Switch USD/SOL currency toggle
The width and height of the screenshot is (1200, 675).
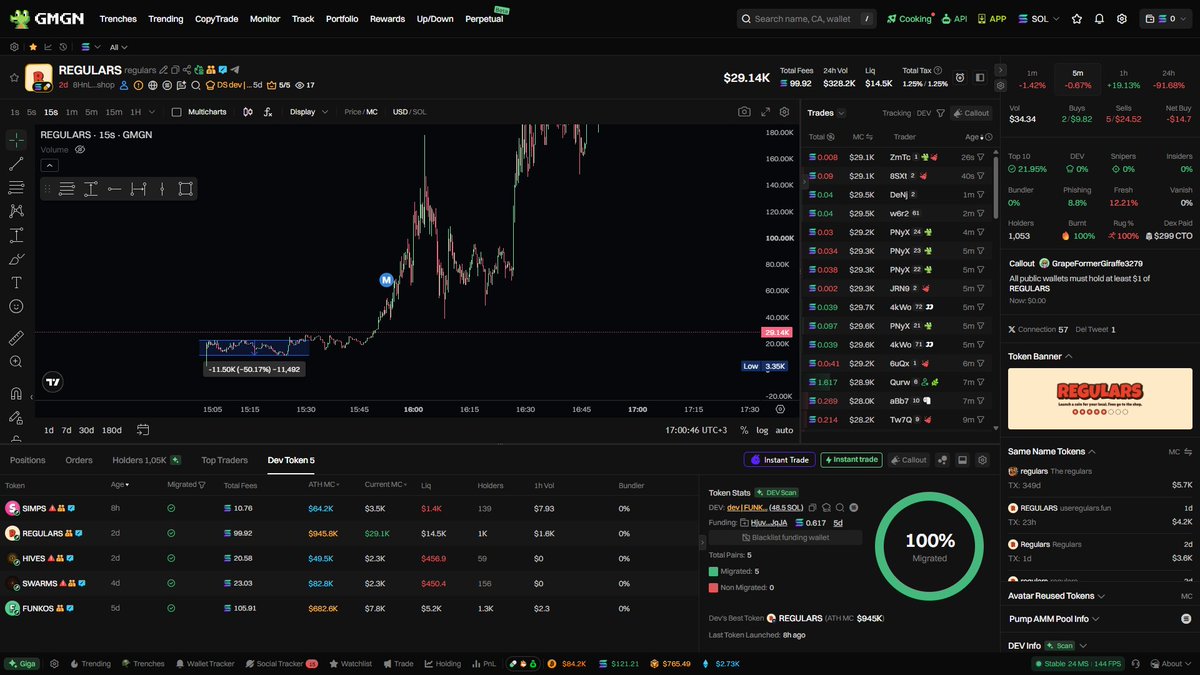tap(409, 112)
